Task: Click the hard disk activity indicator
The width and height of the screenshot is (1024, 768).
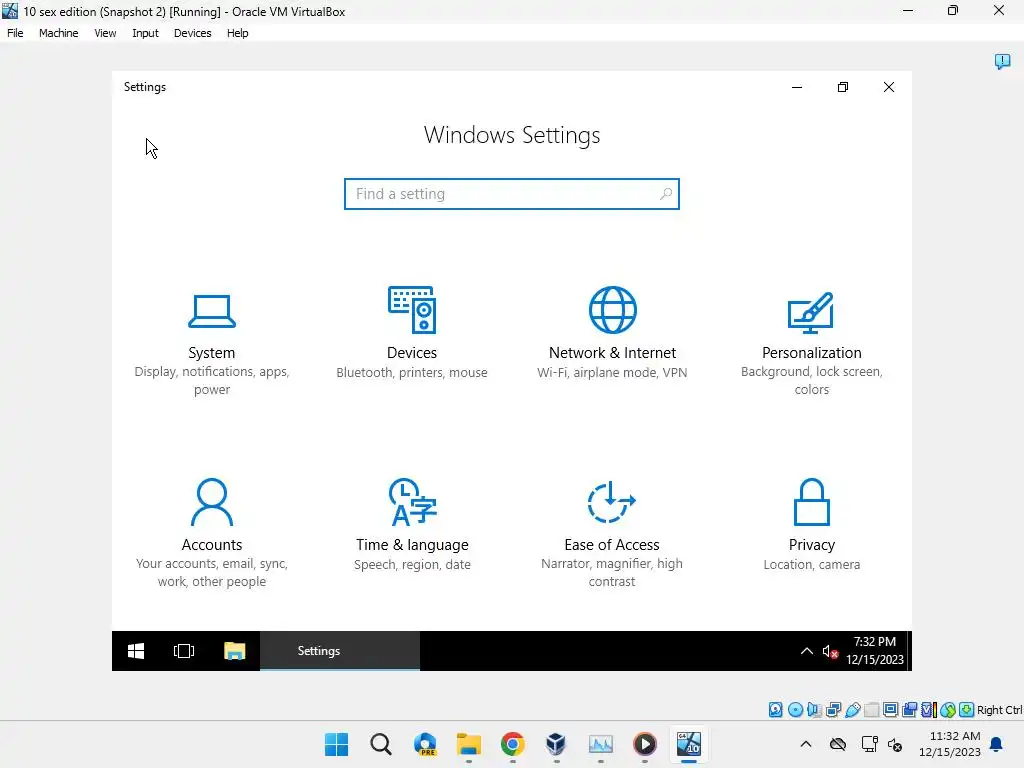Action: (x=775, y=710)
